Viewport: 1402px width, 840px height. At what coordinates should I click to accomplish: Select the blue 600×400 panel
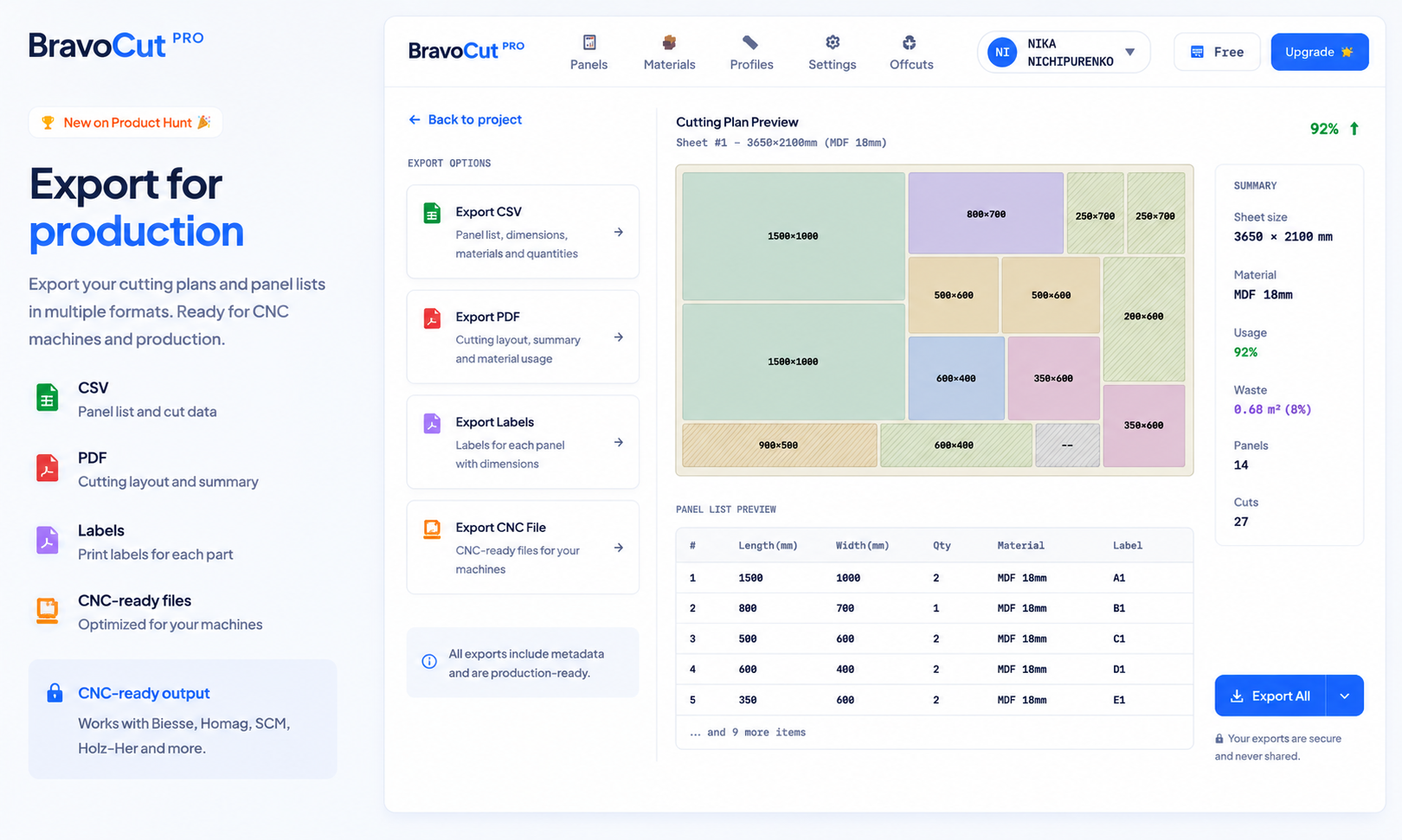[956, 378]
